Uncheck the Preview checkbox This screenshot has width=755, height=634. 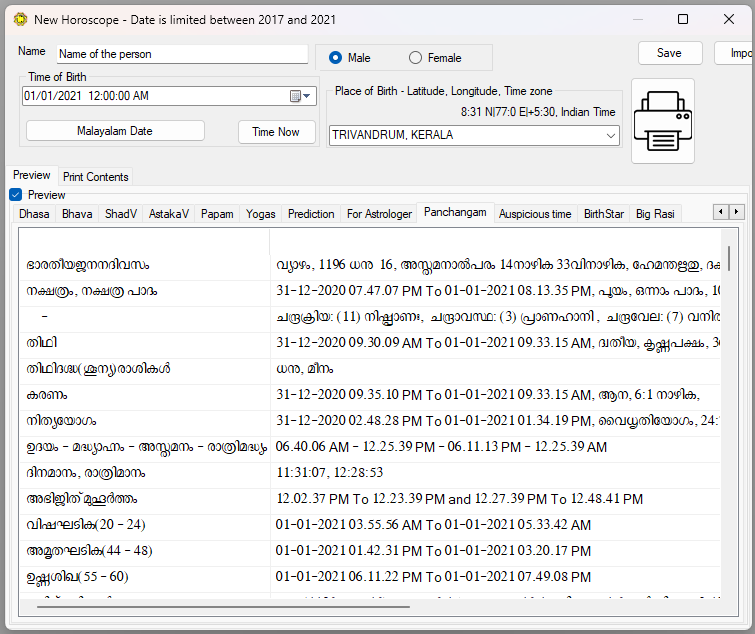click(15, 195)
